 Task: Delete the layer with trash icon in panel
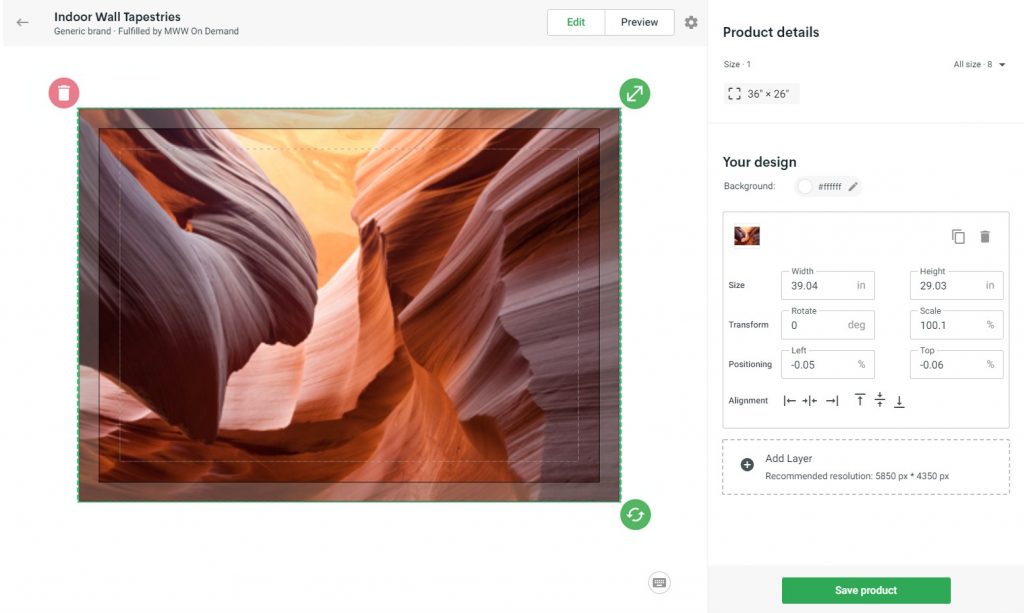(x=985, y=237)
